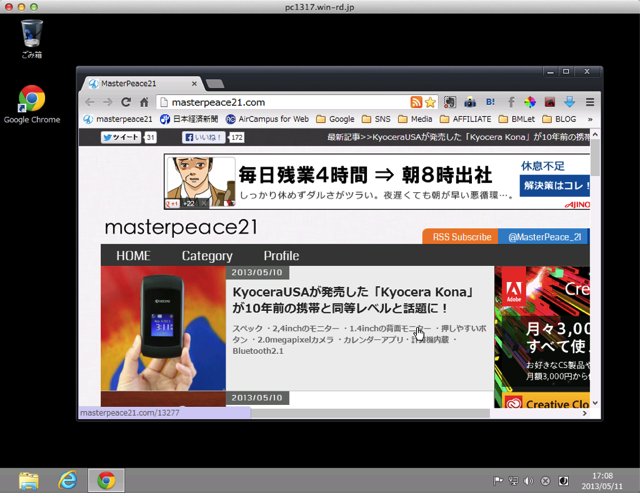Show more bookmarks with chevron
The width and height of the screenshot is (640, 493).
(x=590, y=119)
